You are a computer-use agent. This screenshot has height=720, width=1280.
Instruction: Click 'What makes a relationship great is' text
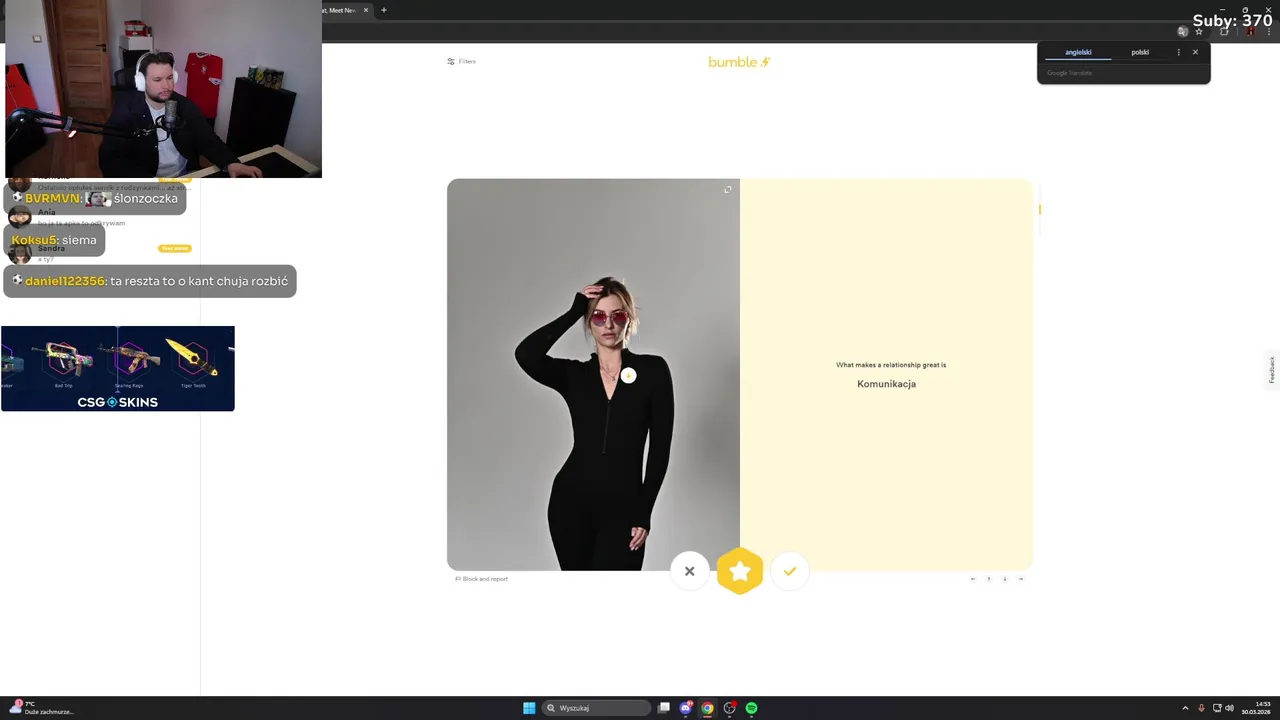point(891,365)
